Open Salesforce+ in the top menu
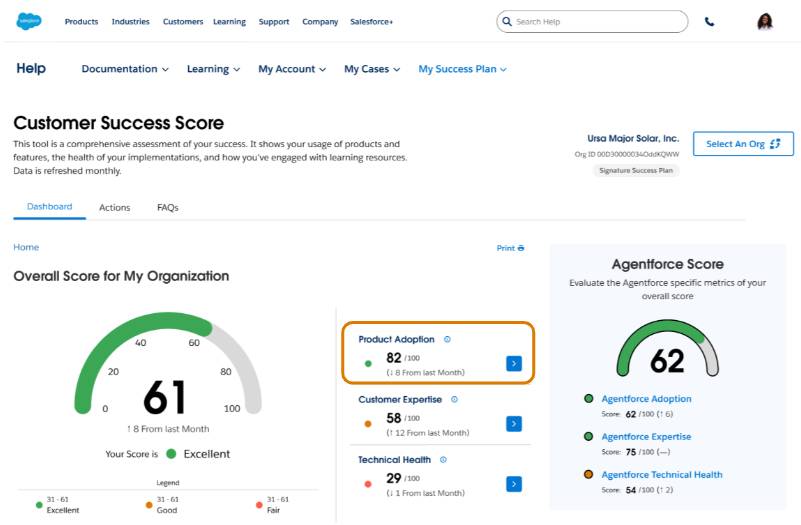The height and width of the screenshot is (525, 801). 371,21
